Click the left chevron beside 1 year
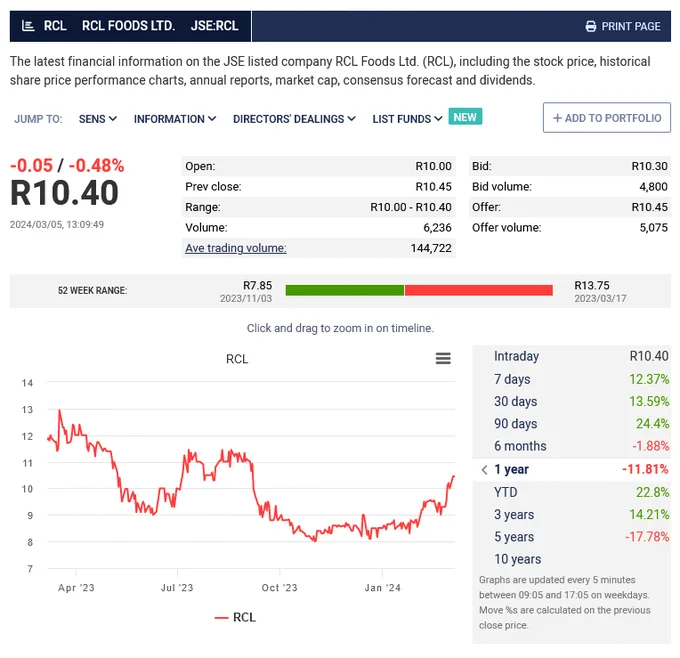The width and height of the screenshot is (680, 658). pyautogui.click(x=484, y=470)
